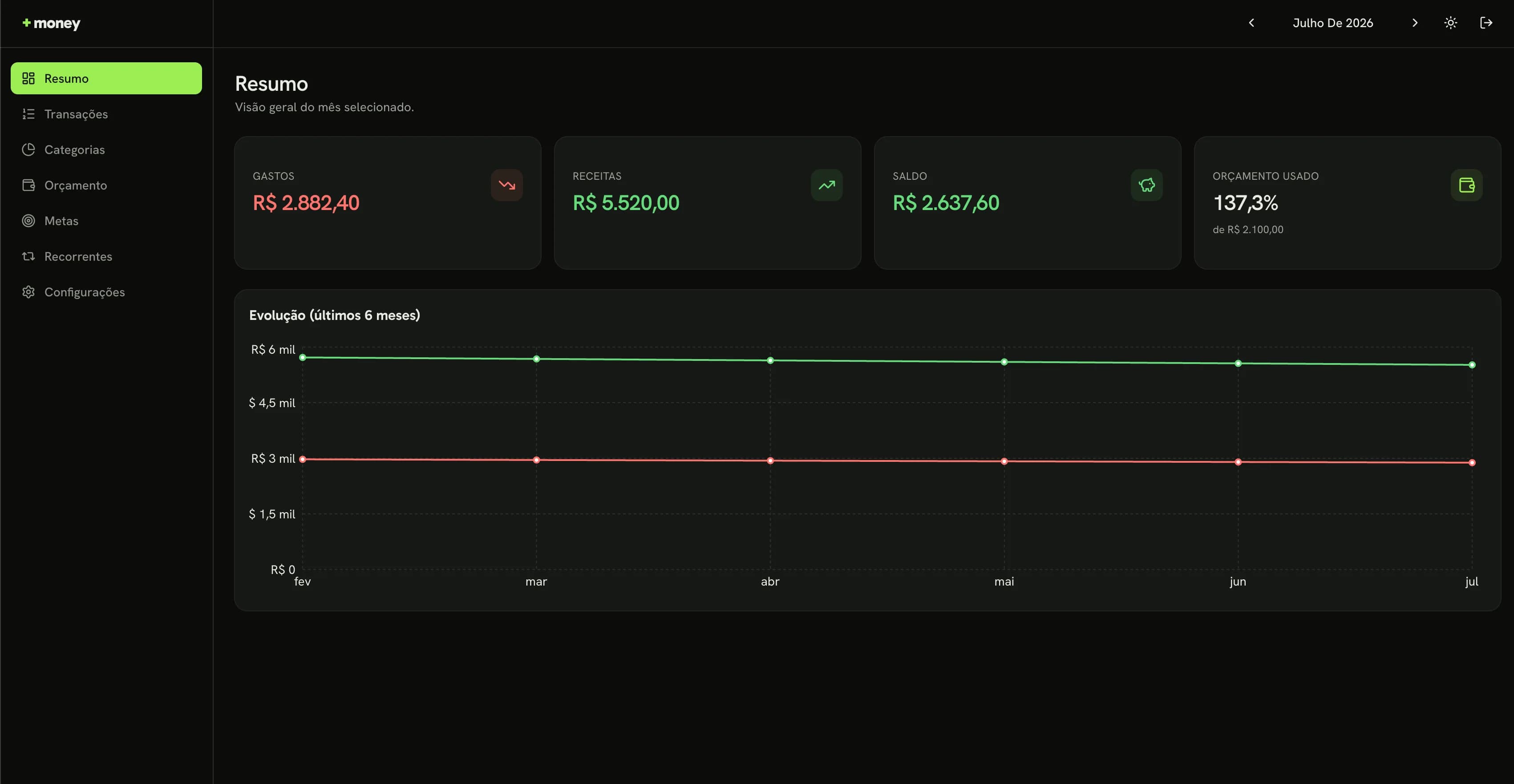Click the logout icon
Viewport: 1514px width, 784px height.
point(1486,23)
